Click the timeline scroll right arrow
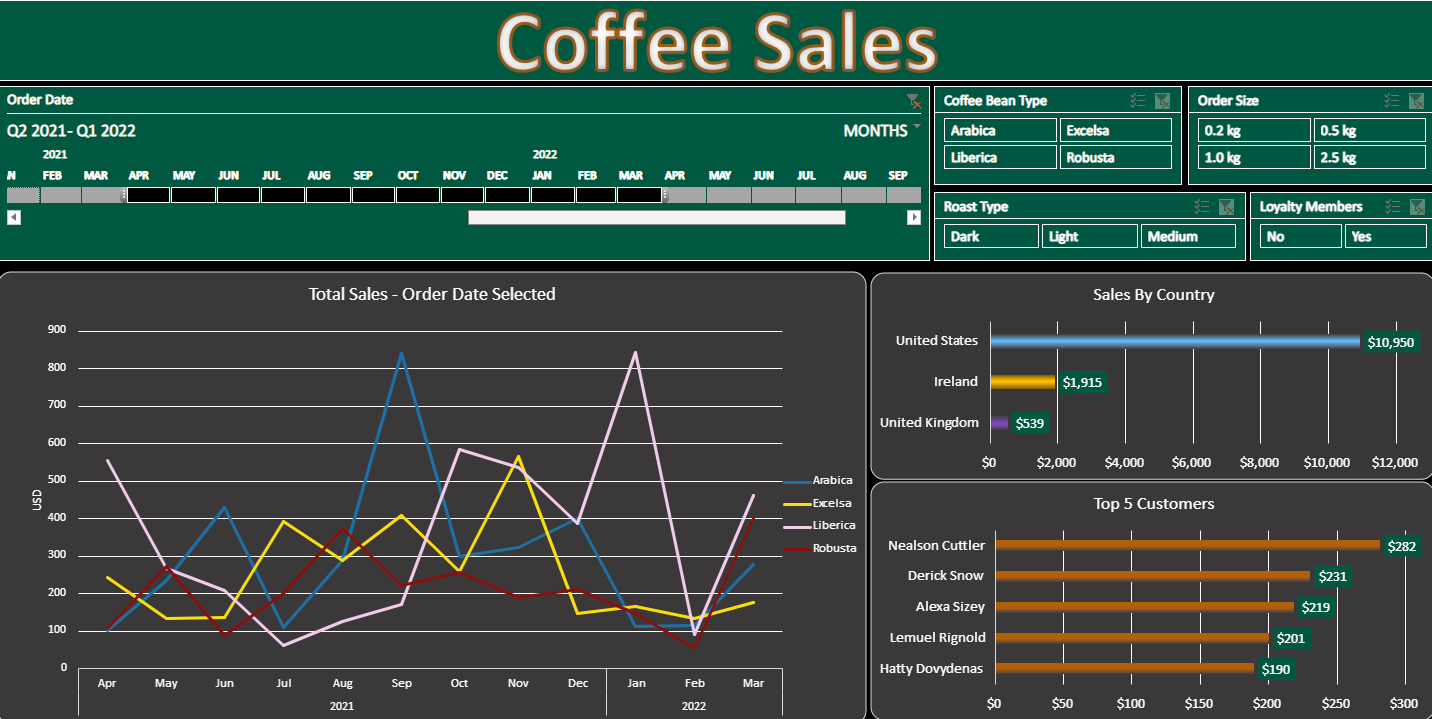This screenshot has width=1432, height=719. coord(913,217)
